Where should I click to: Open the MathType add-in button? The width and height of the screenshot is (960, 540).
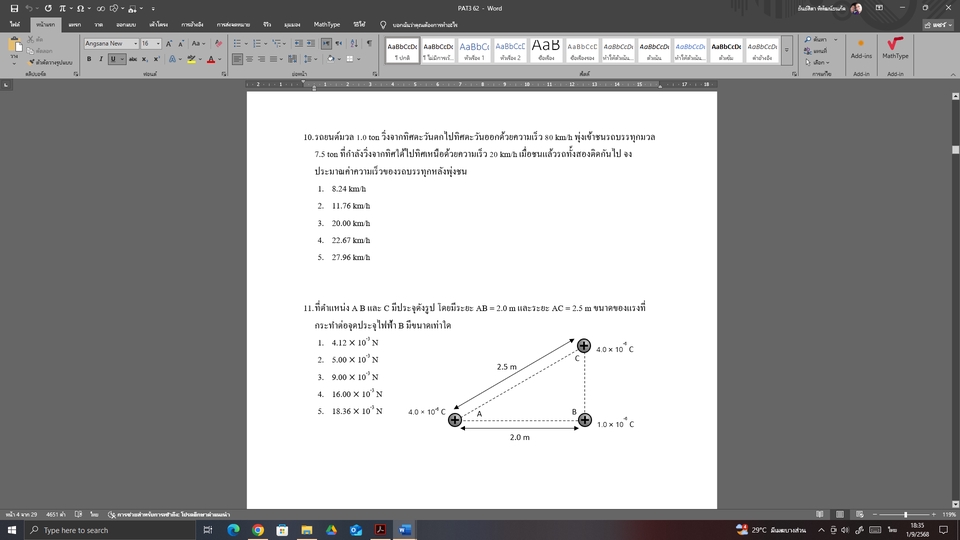click(895, 48)
